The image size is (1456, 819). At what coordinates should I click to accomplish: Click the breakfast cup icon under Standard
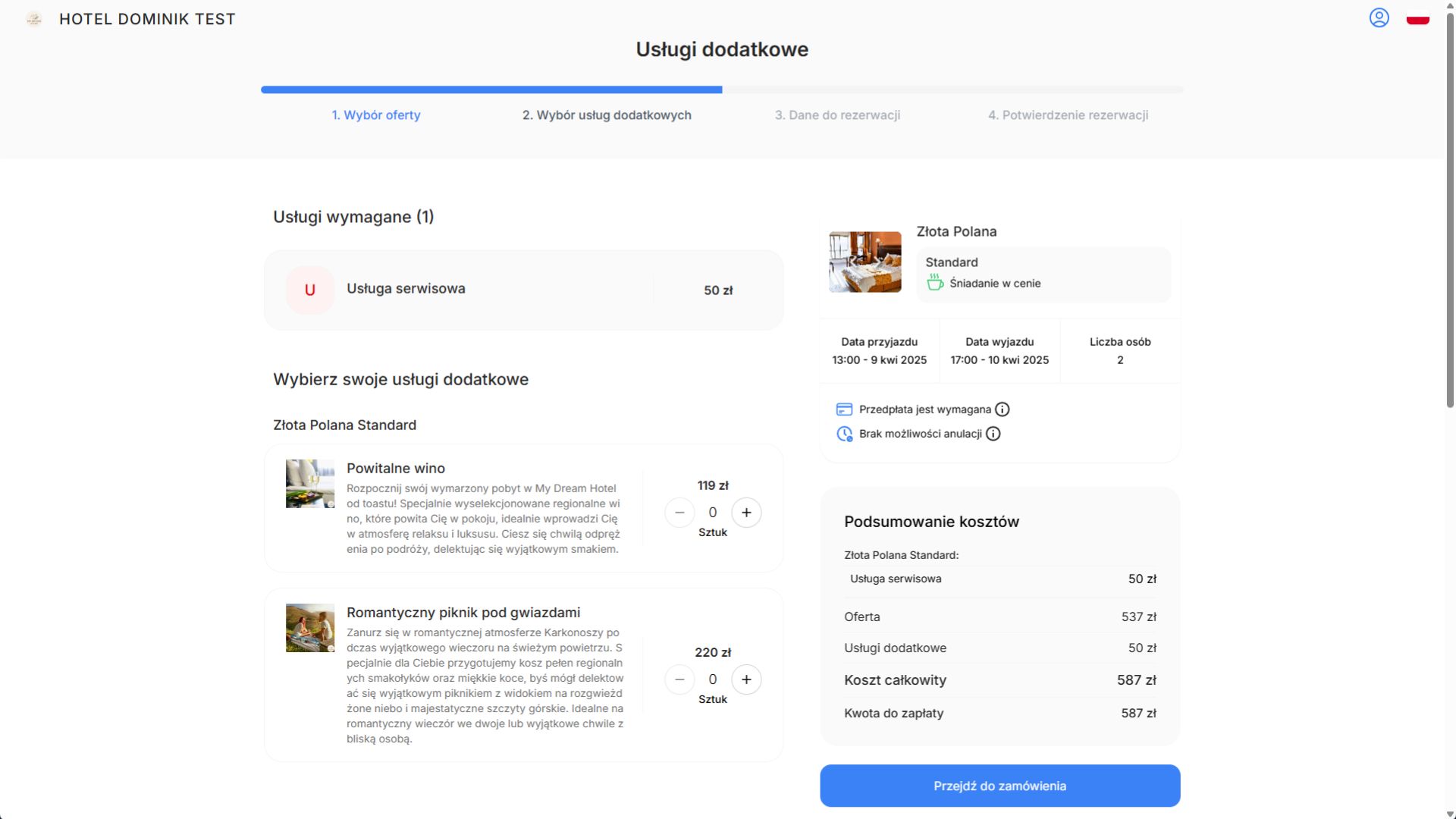pos(934,283)
